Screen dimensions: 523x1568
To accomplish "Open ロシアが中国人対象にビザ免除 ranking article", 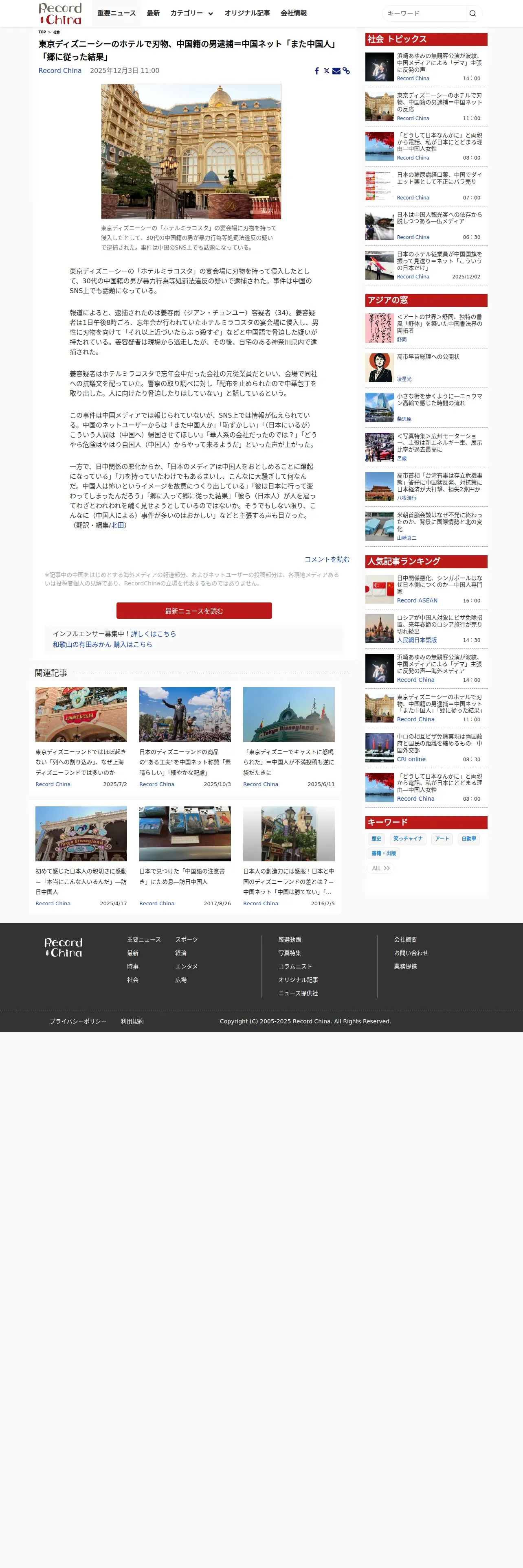I will coord(439,624).
